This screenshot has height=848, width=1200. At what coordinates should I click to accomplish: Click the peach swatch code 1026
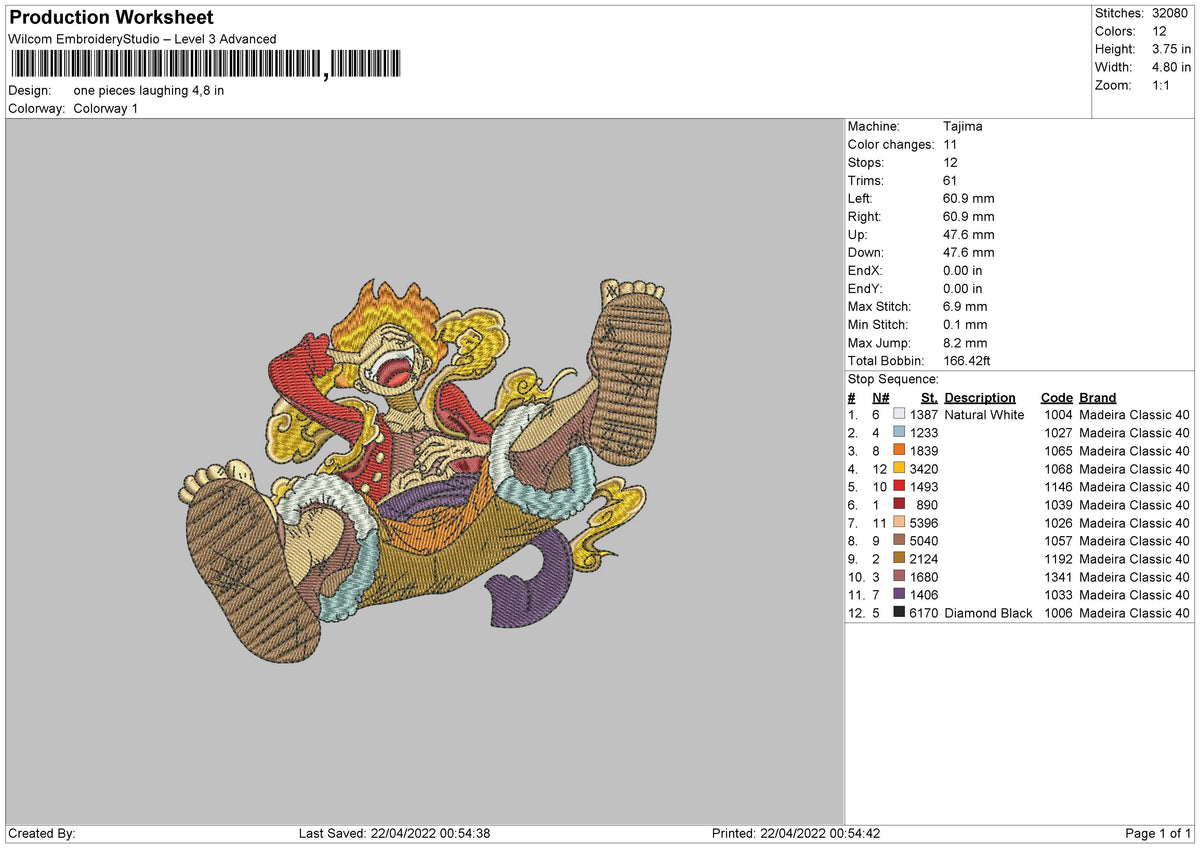pos(899,522)
